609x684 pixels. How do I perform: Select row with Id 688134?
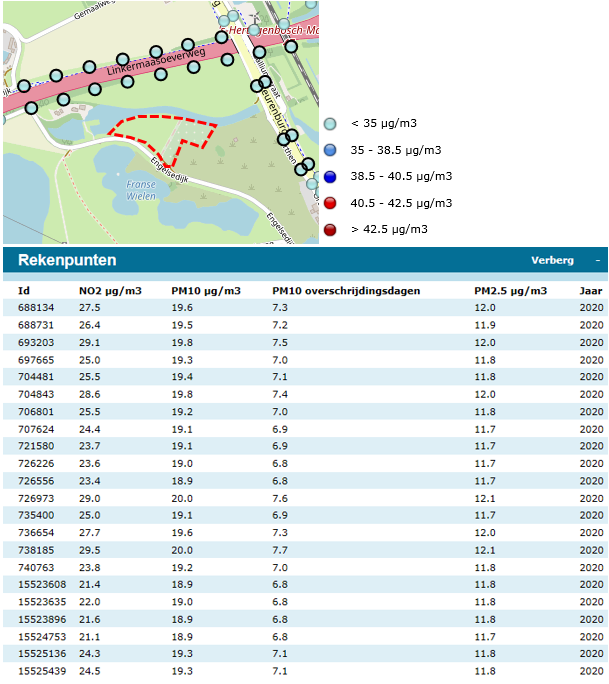(x=305, y=308)
